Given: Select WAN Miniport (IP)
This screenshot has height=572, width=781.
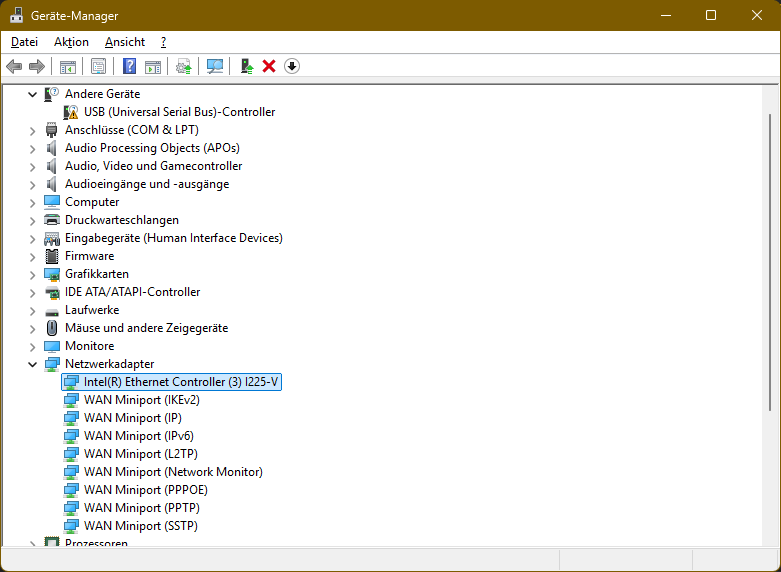Looking at the screenshot, I should point(133,418).
